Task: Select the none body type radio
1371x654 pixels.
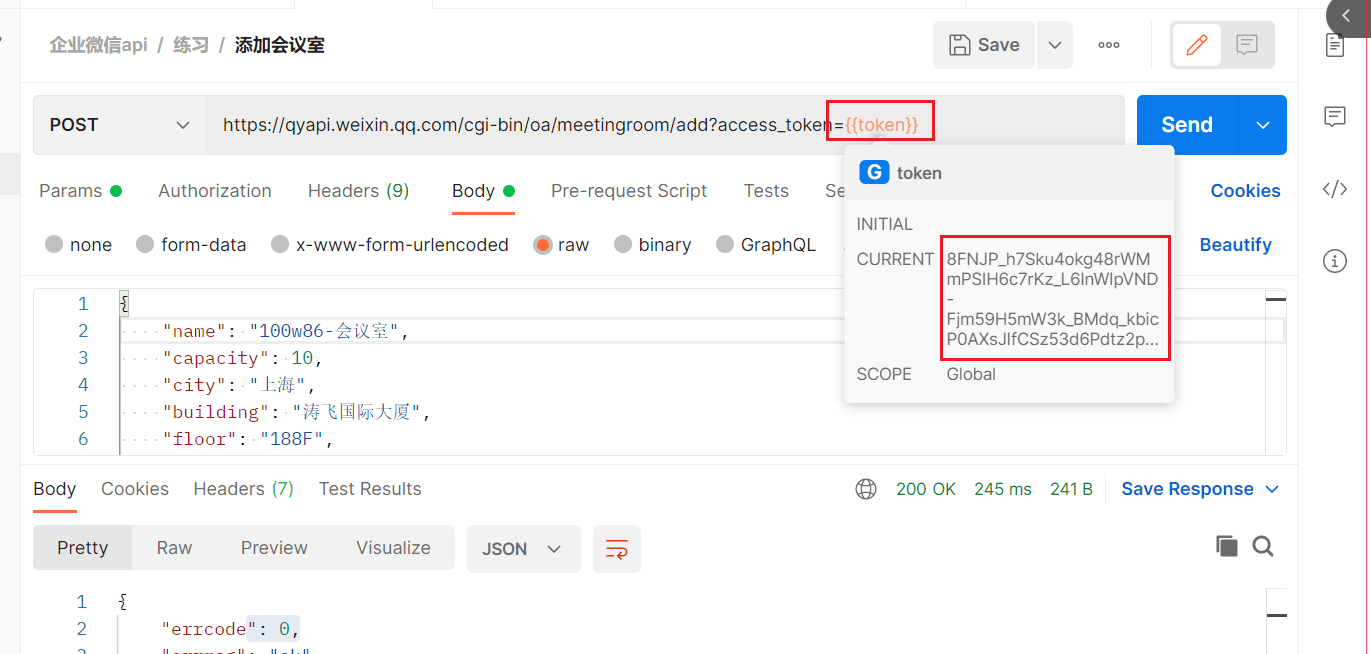Action: pos(54,245)
